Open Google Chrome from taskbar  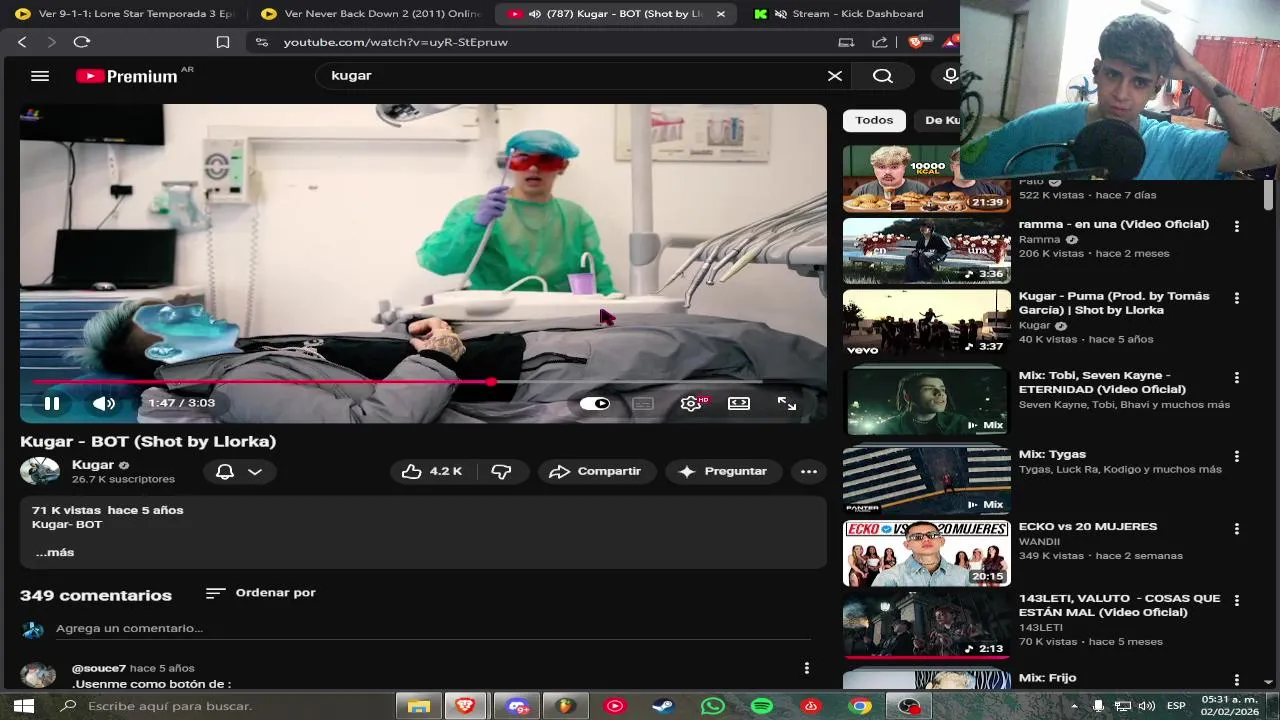click(x=860, y=706)
